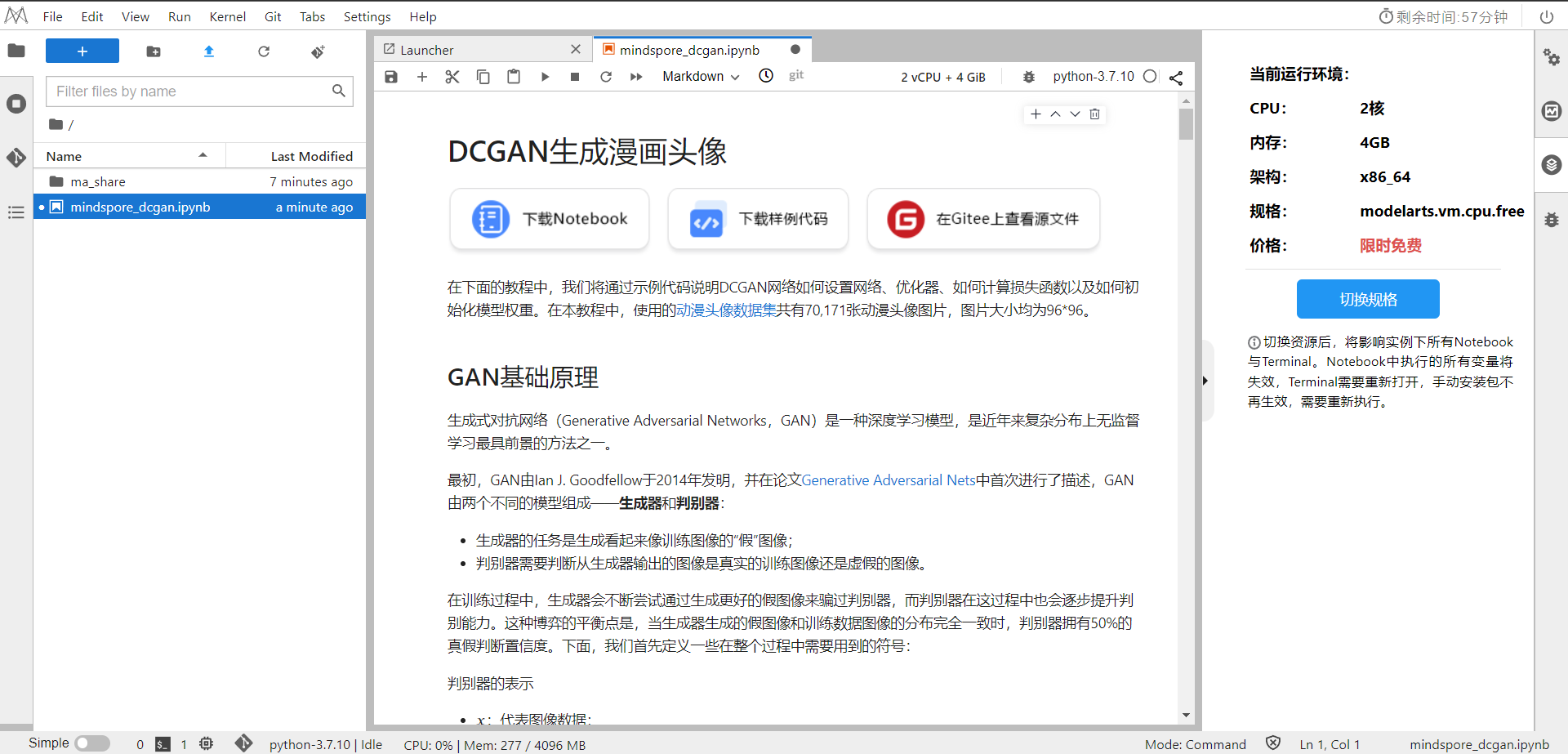Restart kernel and run all cells
Image resolution: width=1568 pixels, height=754 pixels.
click(636, 76)
